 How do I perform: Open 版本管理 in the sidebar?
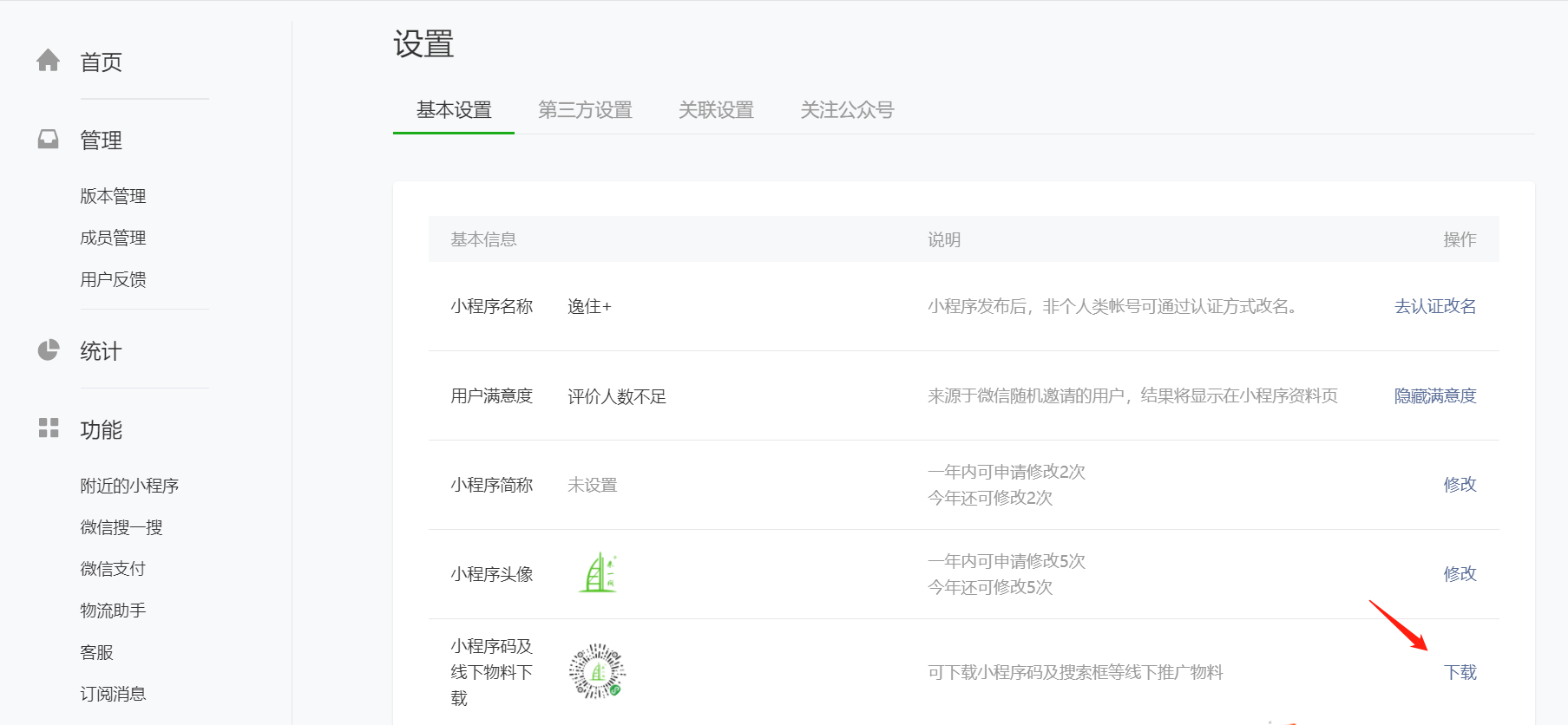click(113, 196)
